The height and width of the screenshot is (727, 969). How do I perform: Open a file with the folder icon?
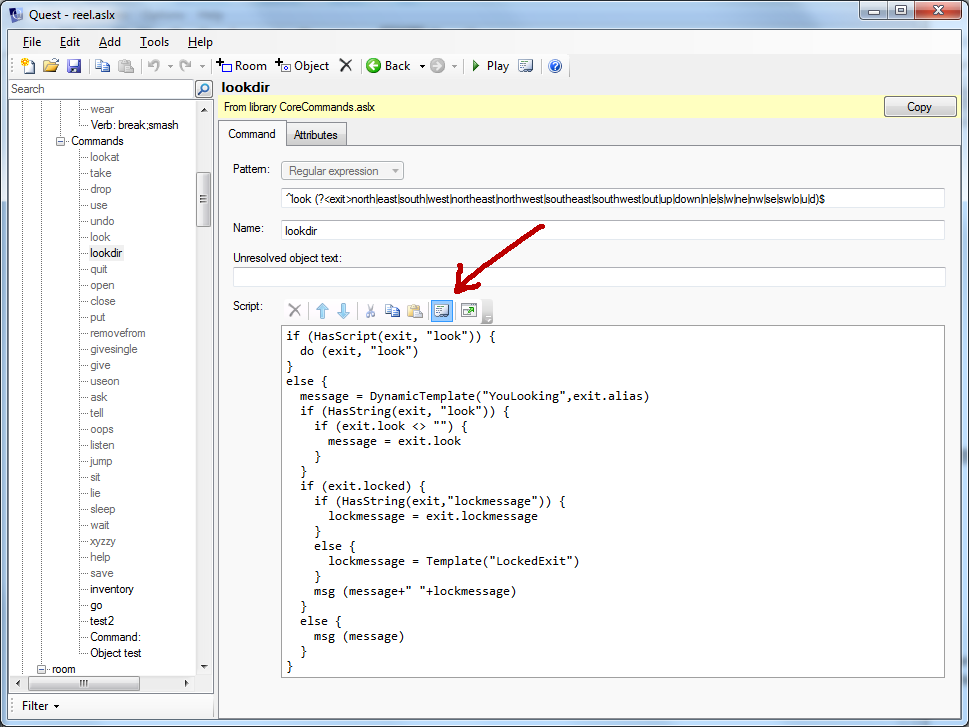pos(51,66)
